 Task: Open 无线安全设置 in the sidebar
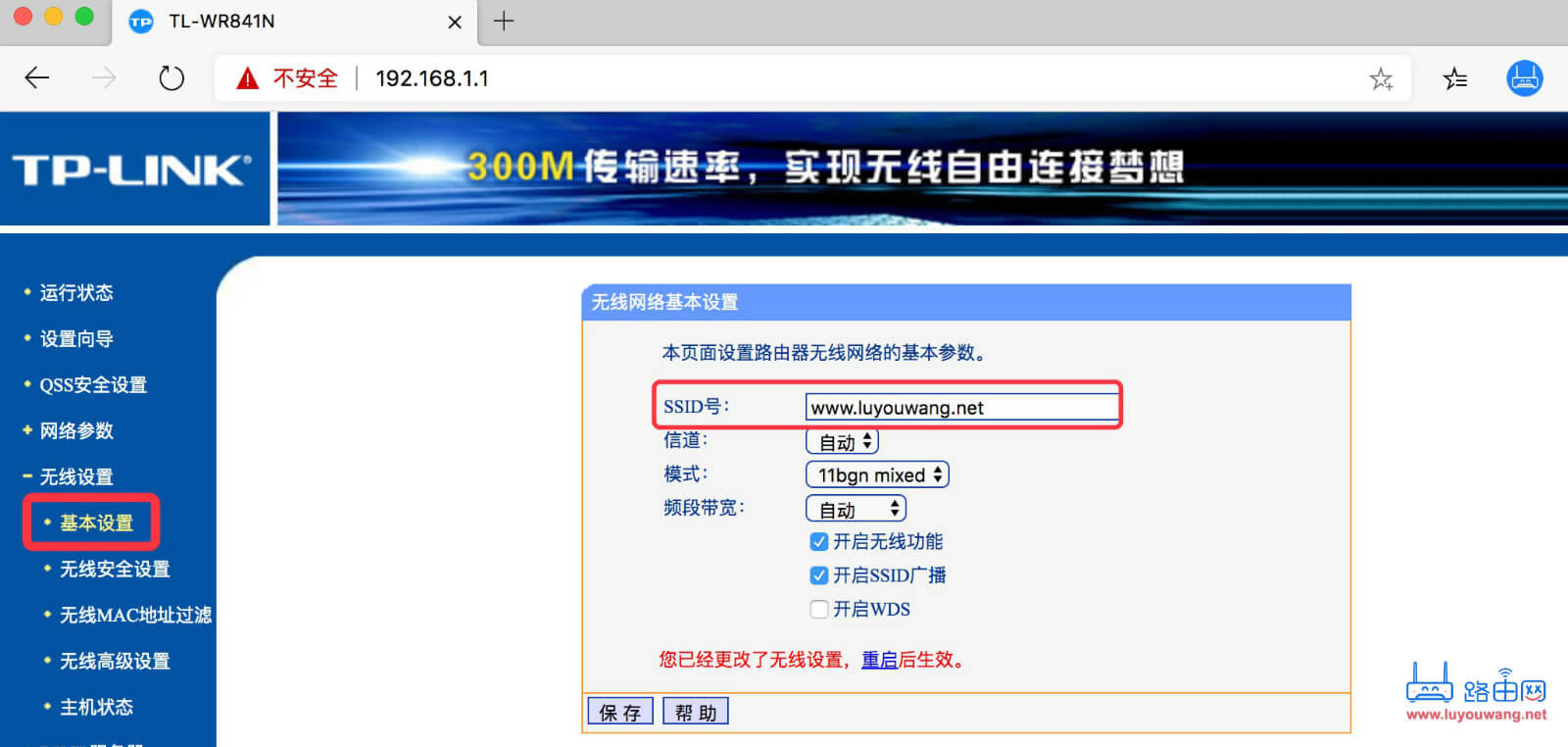click(115, 569)
